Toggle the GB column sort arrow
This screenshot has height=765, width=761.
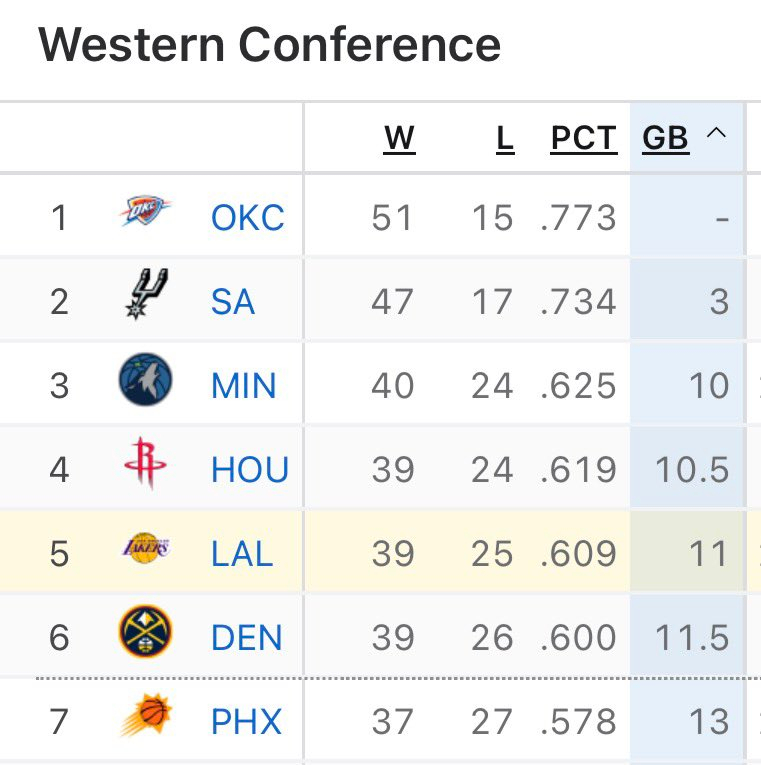(x=716, y=134)
